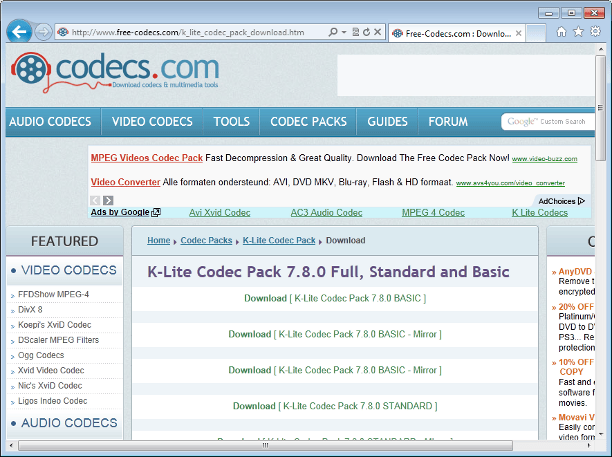Open the address bar autocomplete dropdown arrow
The image size is (612, 457).
click(x=344, y=32)
